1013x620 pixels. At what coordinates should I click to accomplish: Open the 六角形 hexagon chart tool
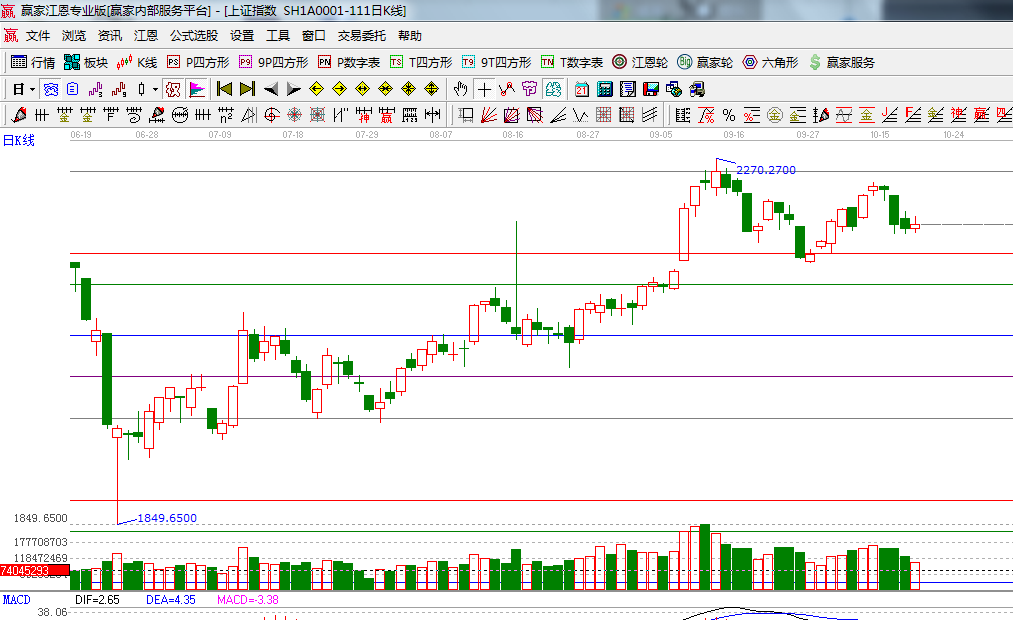770,62
